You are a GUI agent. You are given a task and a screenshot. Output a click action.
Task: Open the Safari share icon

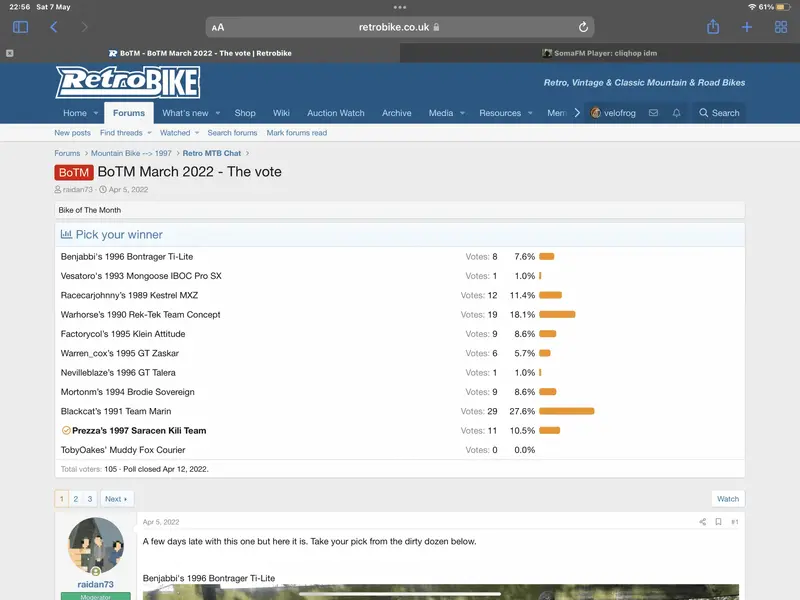point(713,27)
